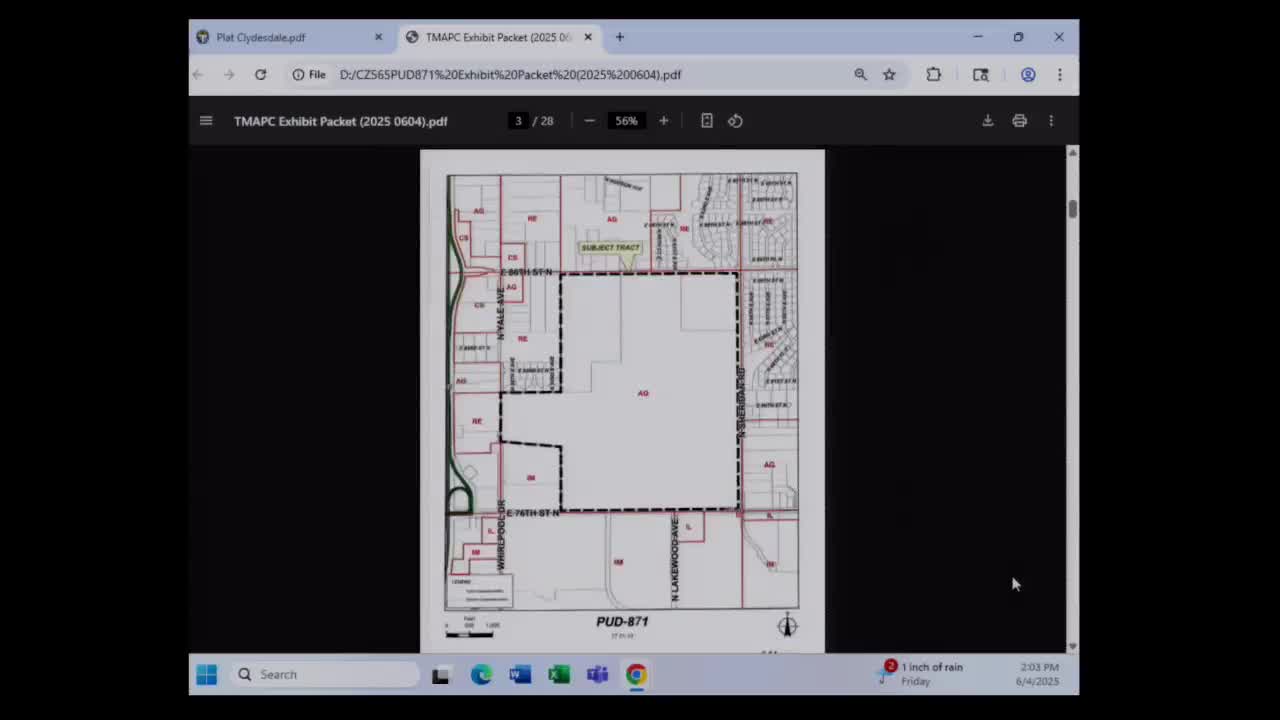Click the address bar URL

click(x=510, y=74)
